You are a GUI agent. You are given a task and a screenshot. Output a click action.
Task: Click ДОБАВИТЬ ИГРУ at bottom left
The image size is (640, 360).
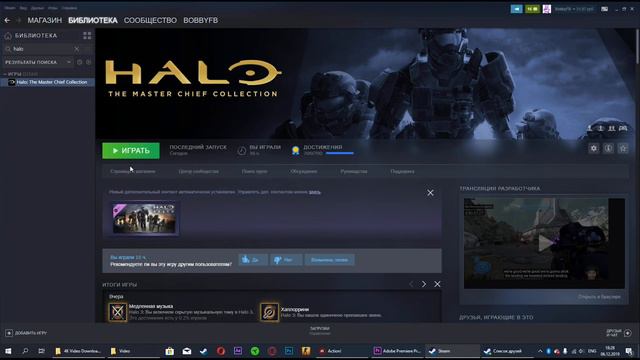point(26,333)
